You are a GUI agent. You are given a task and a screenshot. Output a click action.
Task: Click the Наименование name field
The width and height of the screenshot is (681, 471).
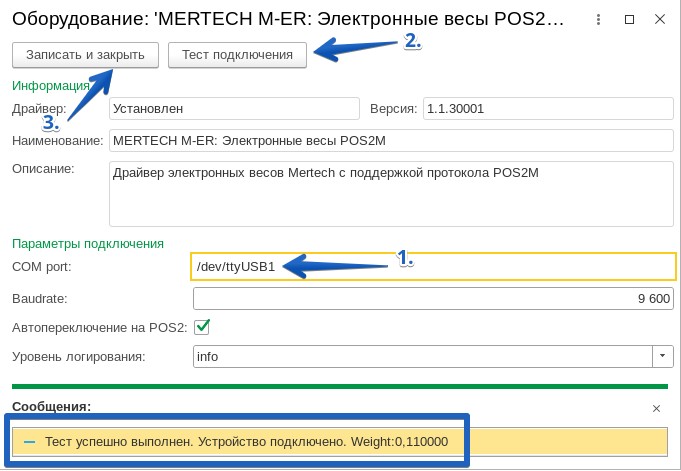pyautogui.click(x=390, y=141)
